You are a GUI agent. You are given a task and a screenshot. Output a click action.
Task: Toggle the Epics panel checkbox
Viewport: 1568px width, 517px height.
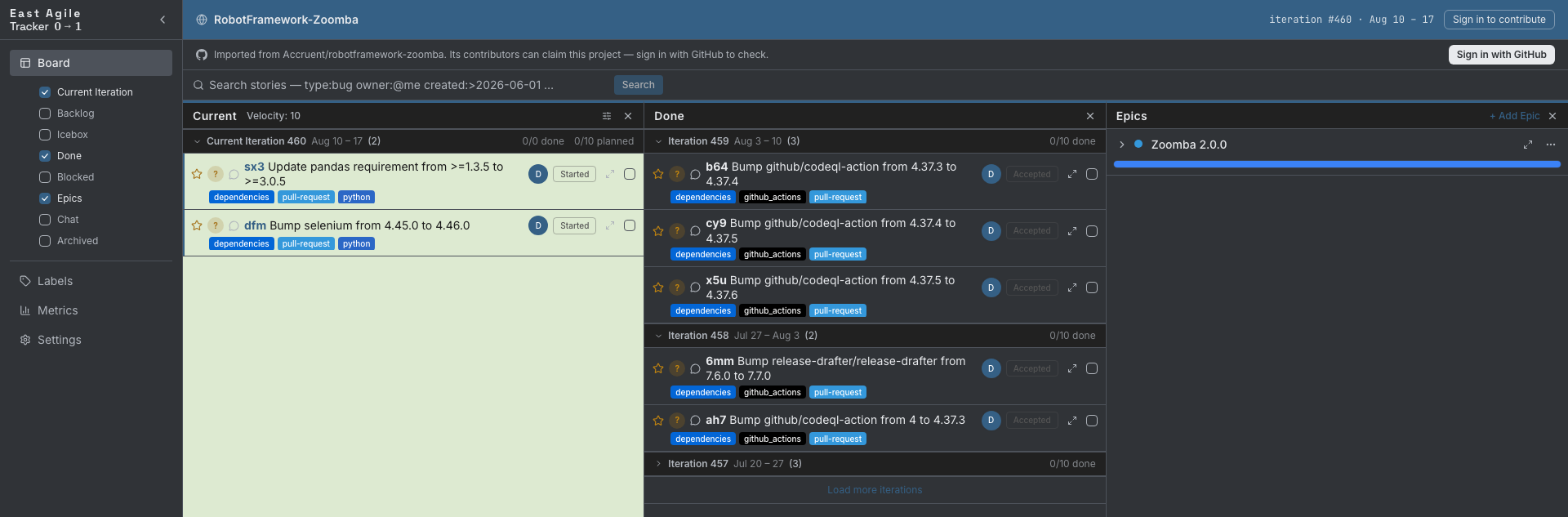click(x=45, y=198)
